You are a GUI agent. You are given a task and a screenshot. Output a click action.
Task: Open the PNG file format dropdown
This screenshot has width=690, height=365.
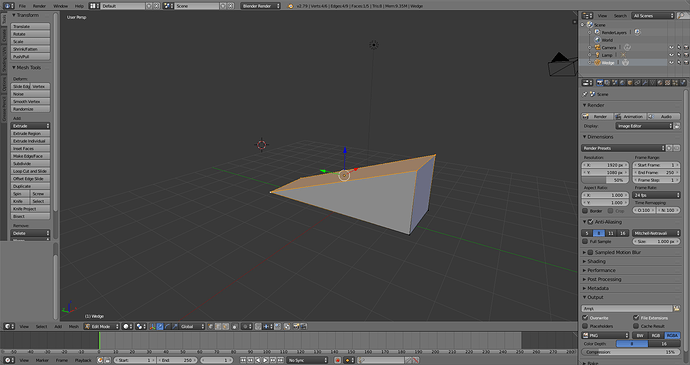coord(605,336)
